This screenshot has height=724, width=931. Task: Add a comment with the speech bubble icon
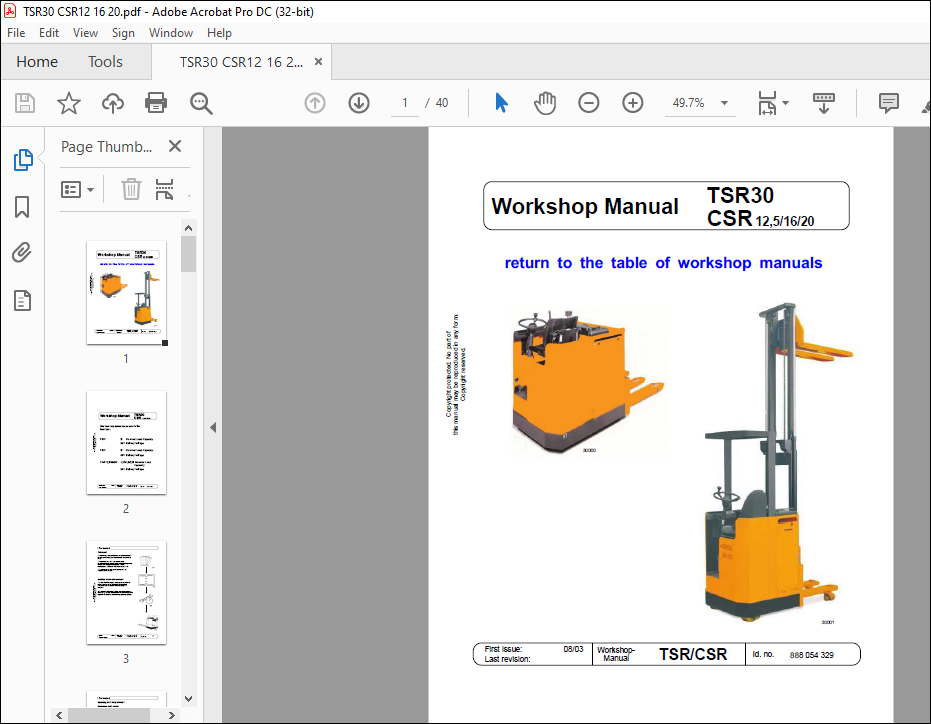pos(888,103)
